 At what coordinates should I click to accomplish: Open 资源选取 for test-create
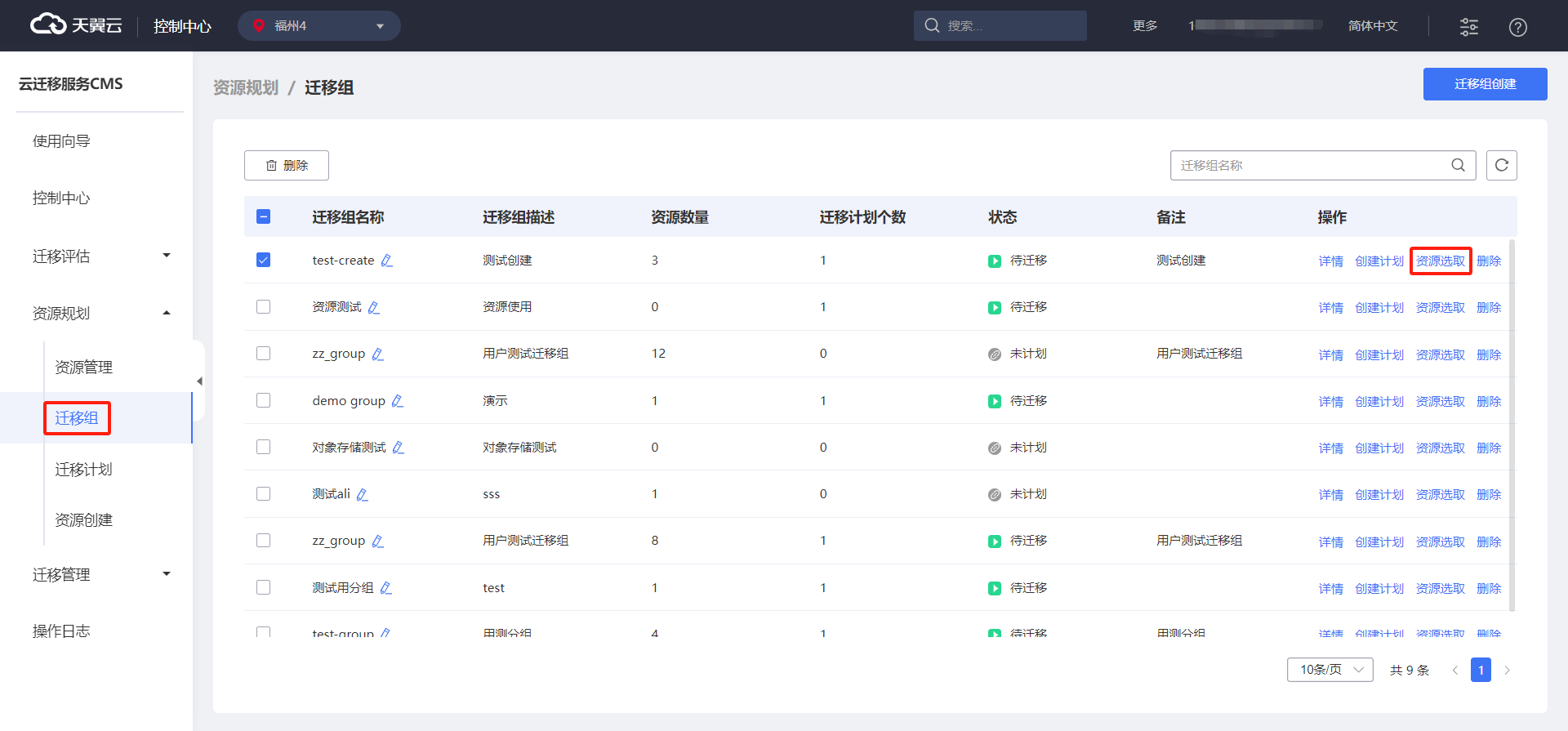1440,261
